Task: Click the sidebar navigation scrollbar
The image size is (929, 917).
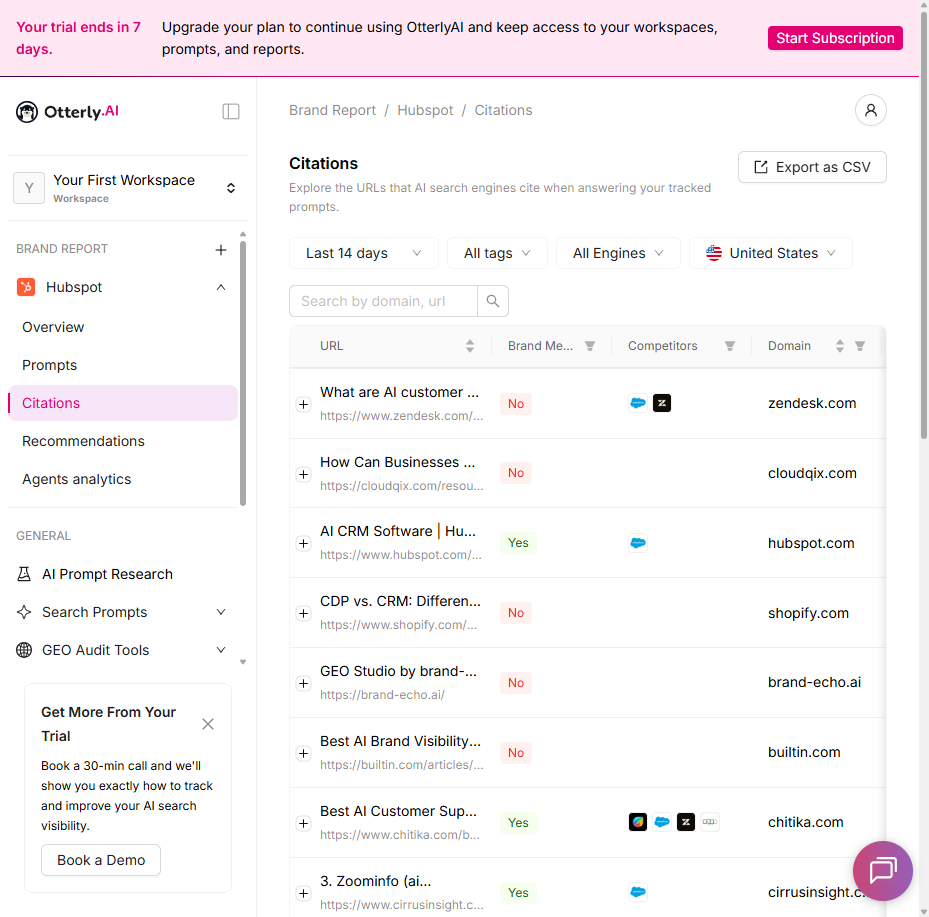Action: pos(243,373)
